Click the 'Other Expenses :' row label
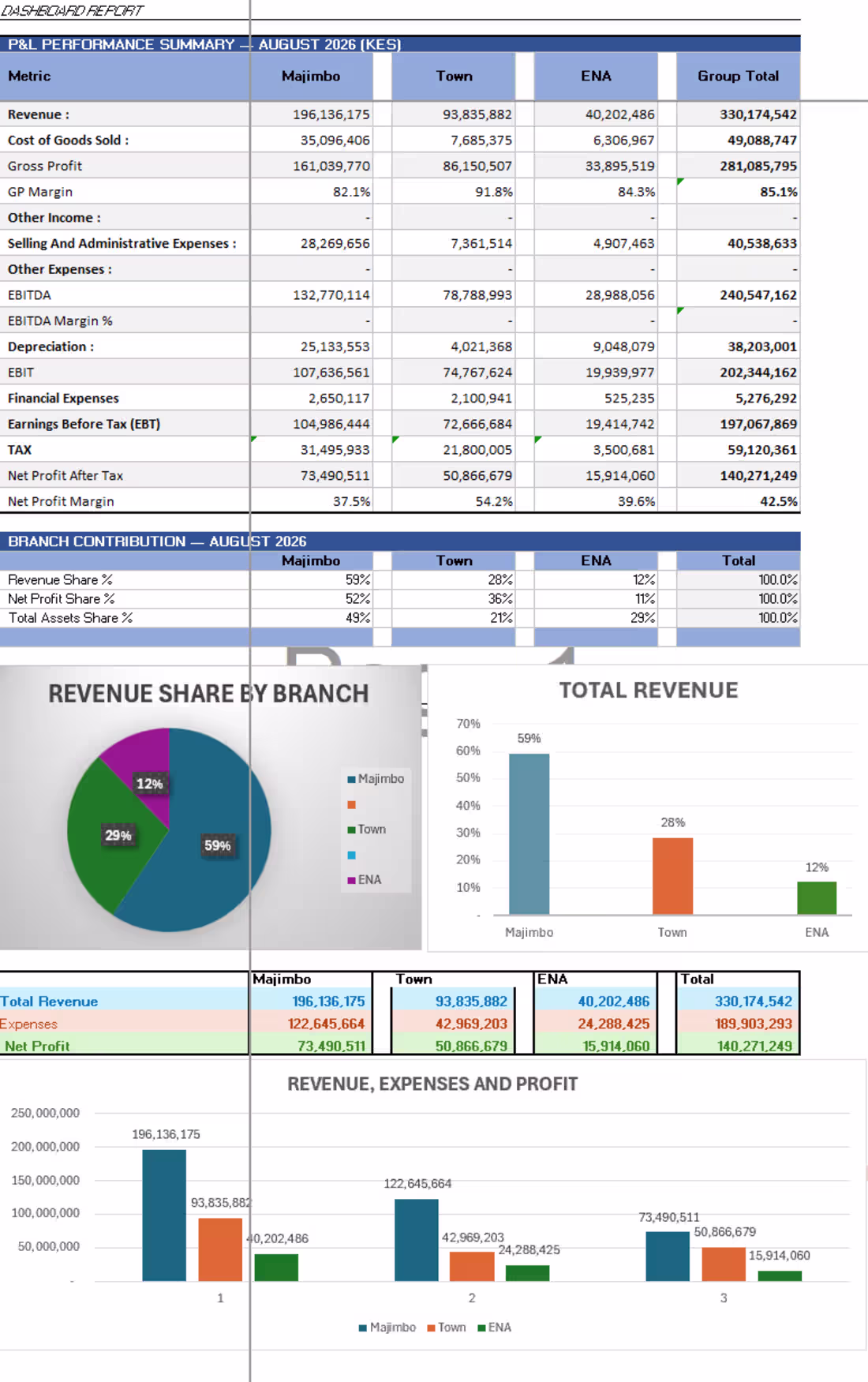Viewport: 868px width, 1382px height. pos(59,269)
